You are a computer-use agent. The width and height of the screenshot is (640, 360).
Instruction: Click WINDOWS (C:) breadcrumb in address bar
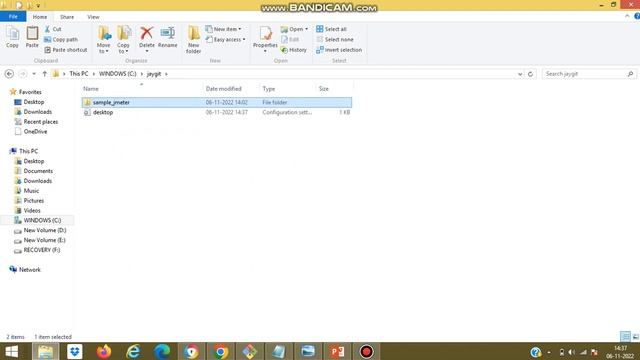118,74
